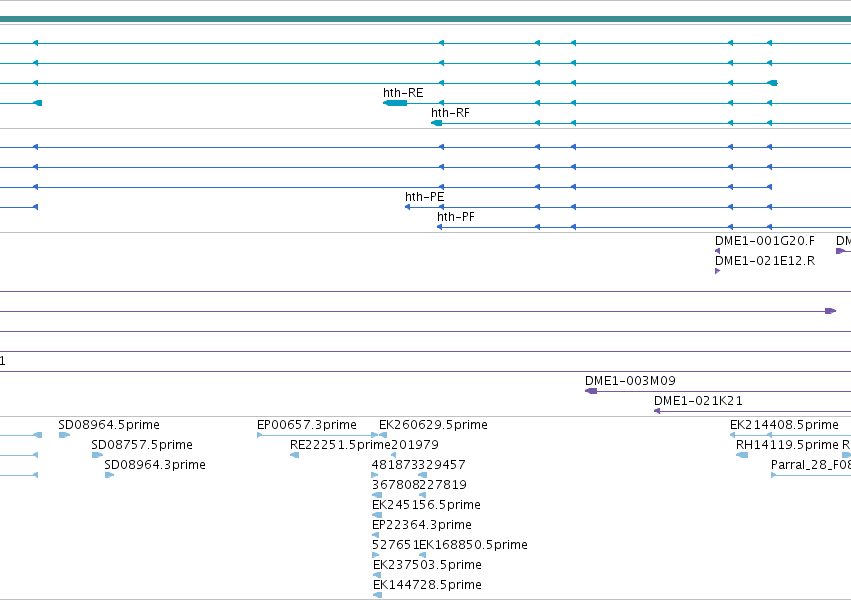Click the arrowhead glyph under SD08964.5prime
The image size is (851, 600).
pyautogui.click(x=64, y=435)
